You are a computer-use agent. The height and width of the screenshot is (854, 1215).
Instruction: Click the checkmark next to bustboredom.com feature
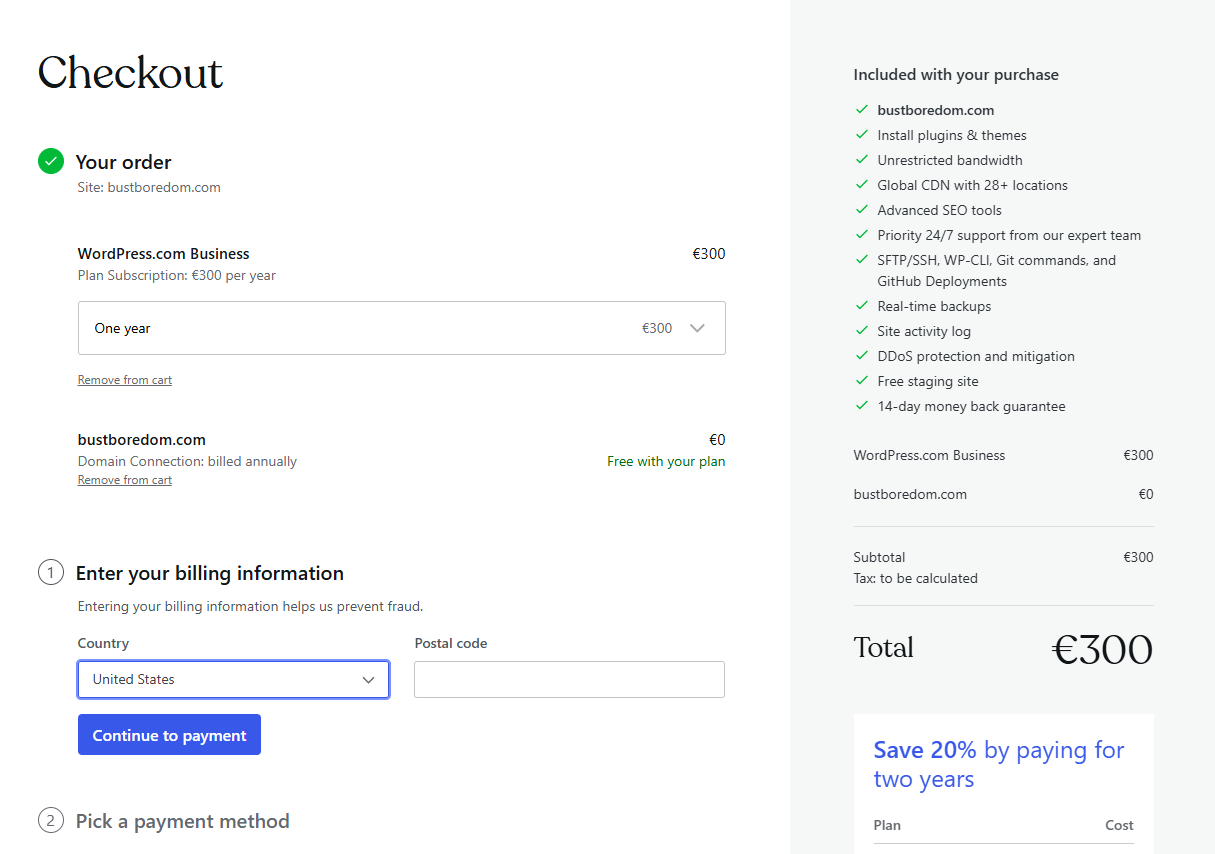point(861,110)
